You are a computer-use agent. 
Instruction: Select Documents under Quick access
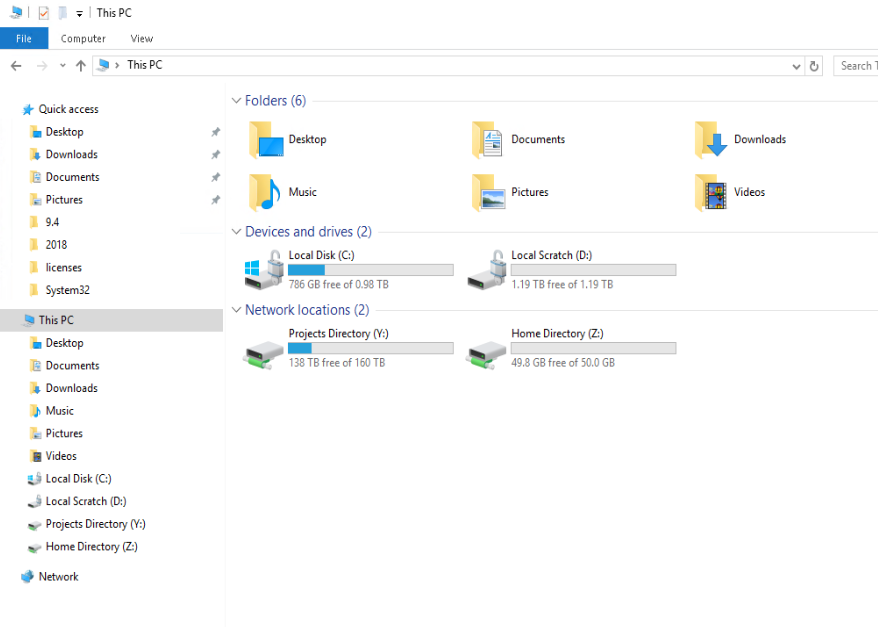pyautogui.click(x=72, y=177)
